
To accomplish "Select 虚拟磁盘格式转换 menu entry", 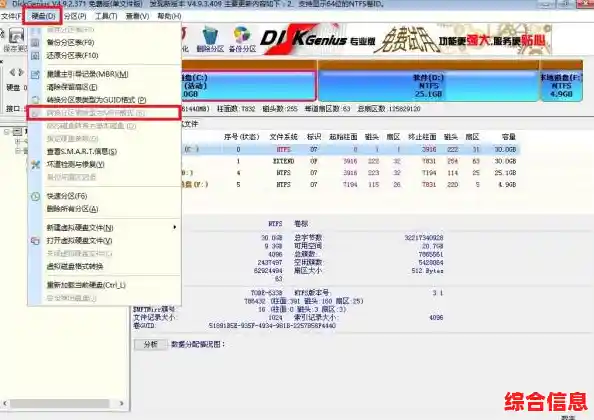I will (x=104, y=266).
